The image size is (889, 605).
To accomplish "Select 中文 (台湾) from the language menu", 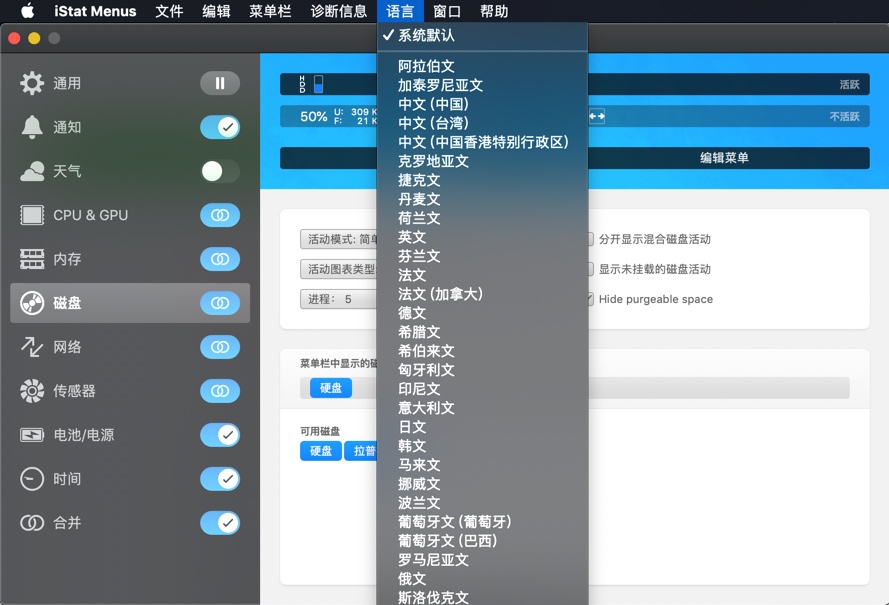I will pyautogui.click(x=435, y=123).
